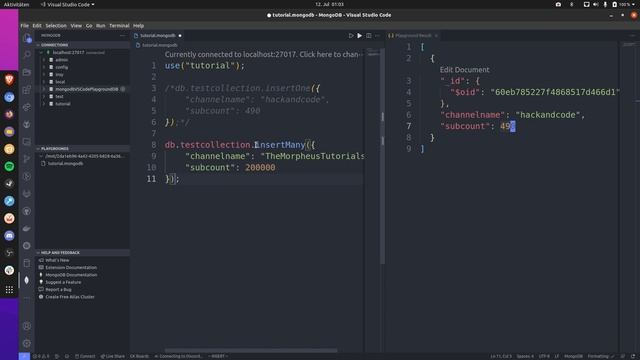Click the Brave browser icon in the dock
Image resolution: width=640 pixels, height=360 pixels.
tap(9, 80)
